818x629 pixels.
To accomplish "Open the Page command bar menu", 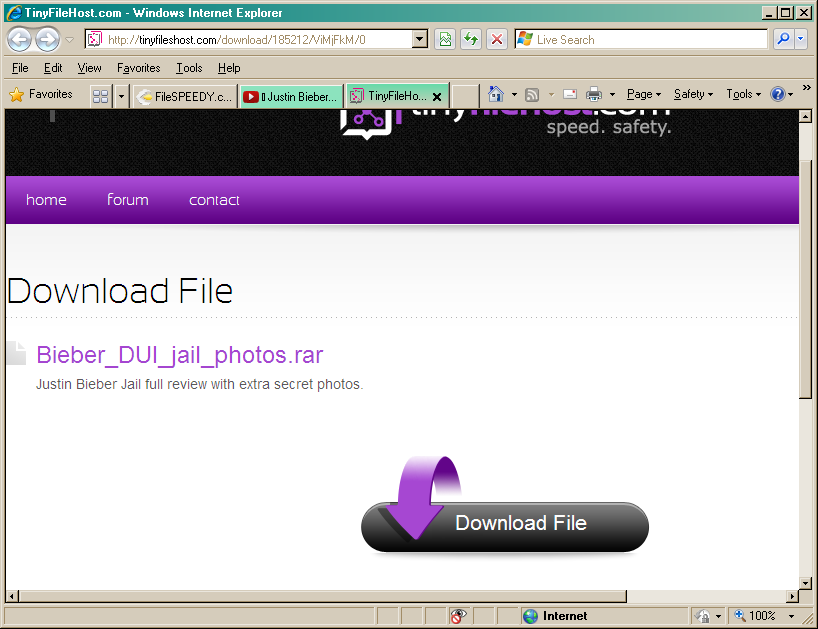I will click(644, 94).
